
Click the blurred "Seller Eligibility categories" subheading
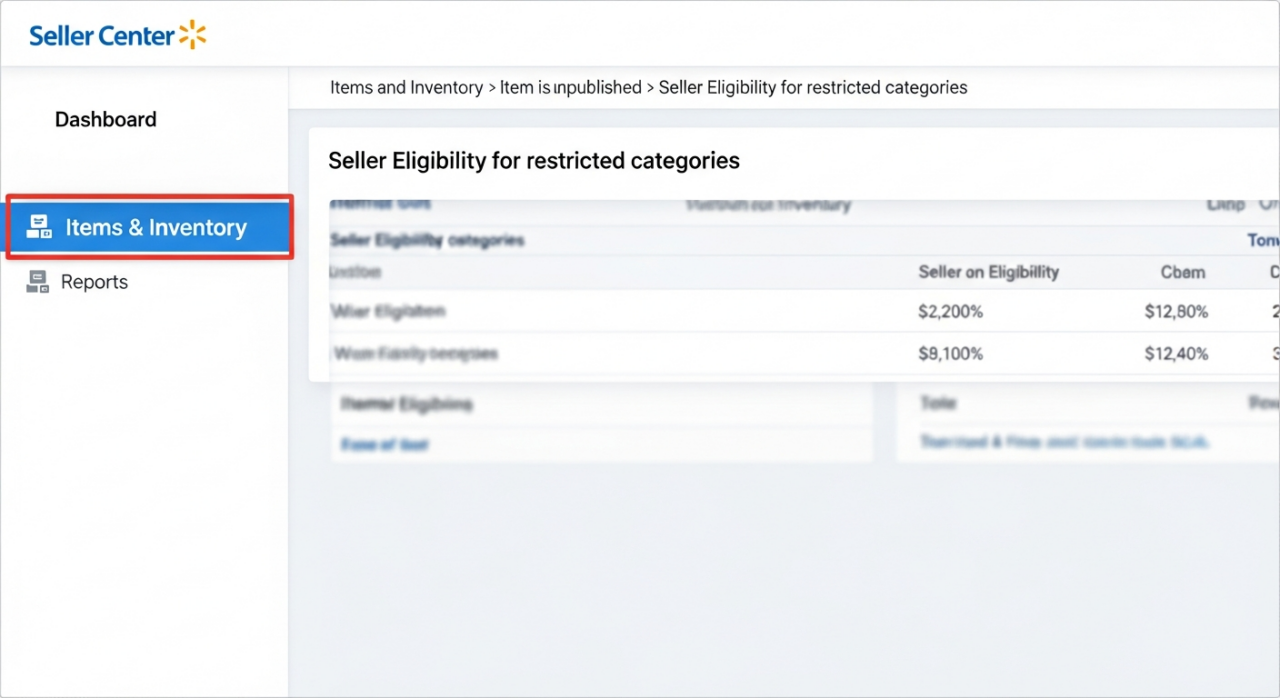(x=426, y=241)
